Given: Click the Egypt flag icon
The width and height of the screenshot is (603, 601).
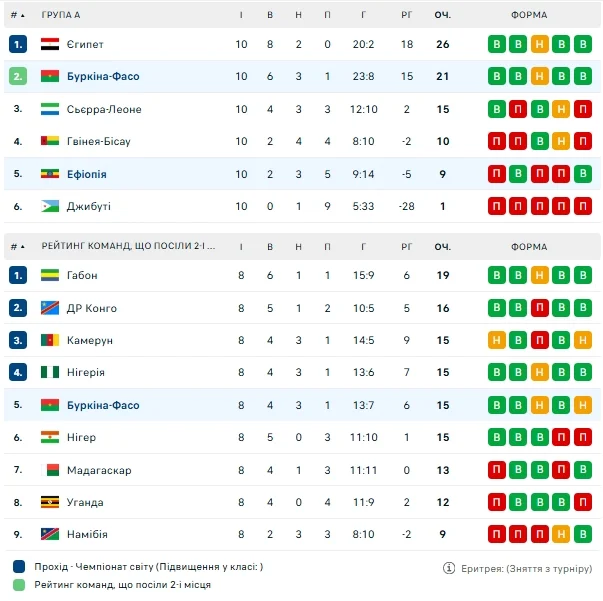Looking at the screenshot, I should coord(50,44).
